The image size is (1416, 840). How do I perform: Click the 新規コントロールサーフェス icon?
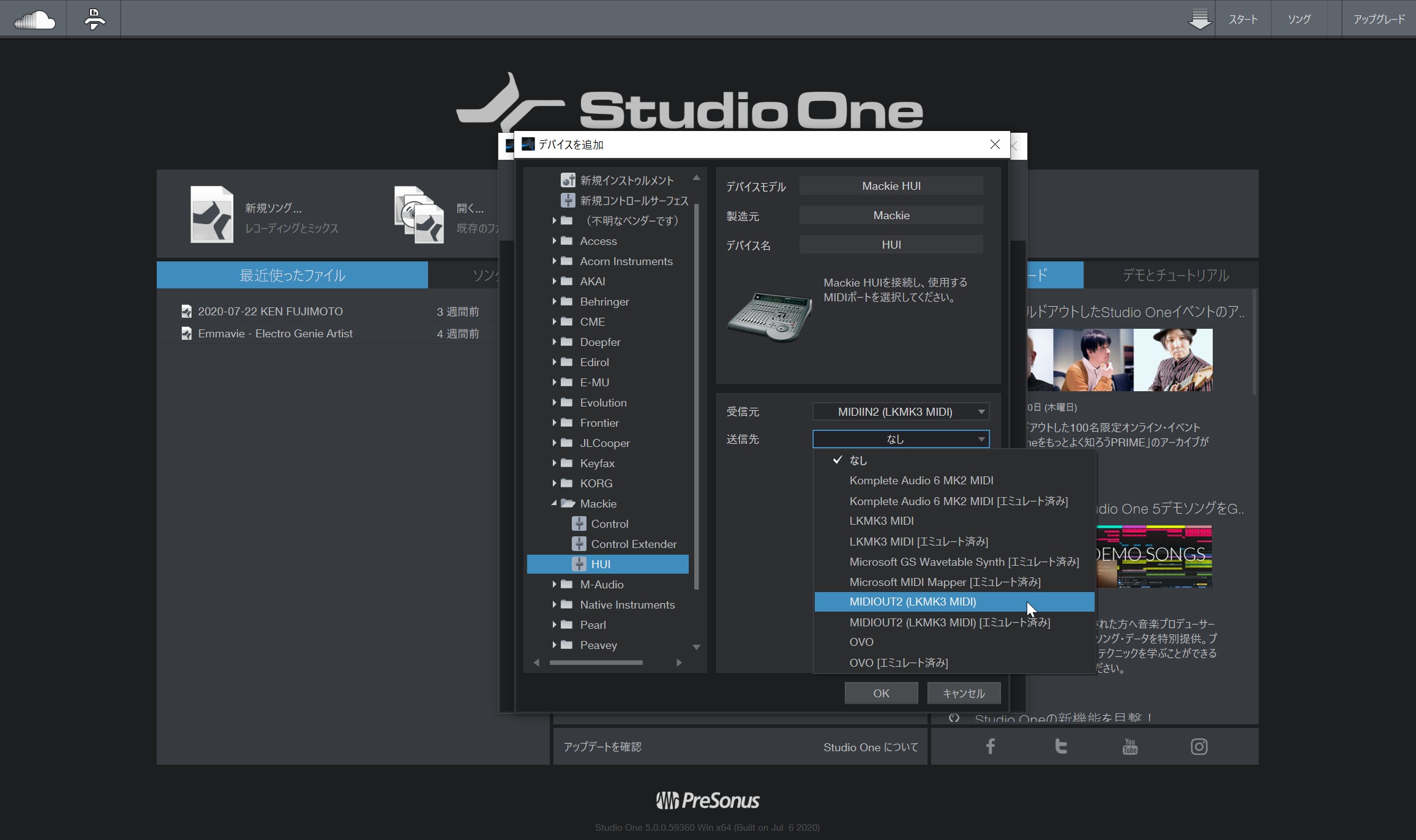568,200
